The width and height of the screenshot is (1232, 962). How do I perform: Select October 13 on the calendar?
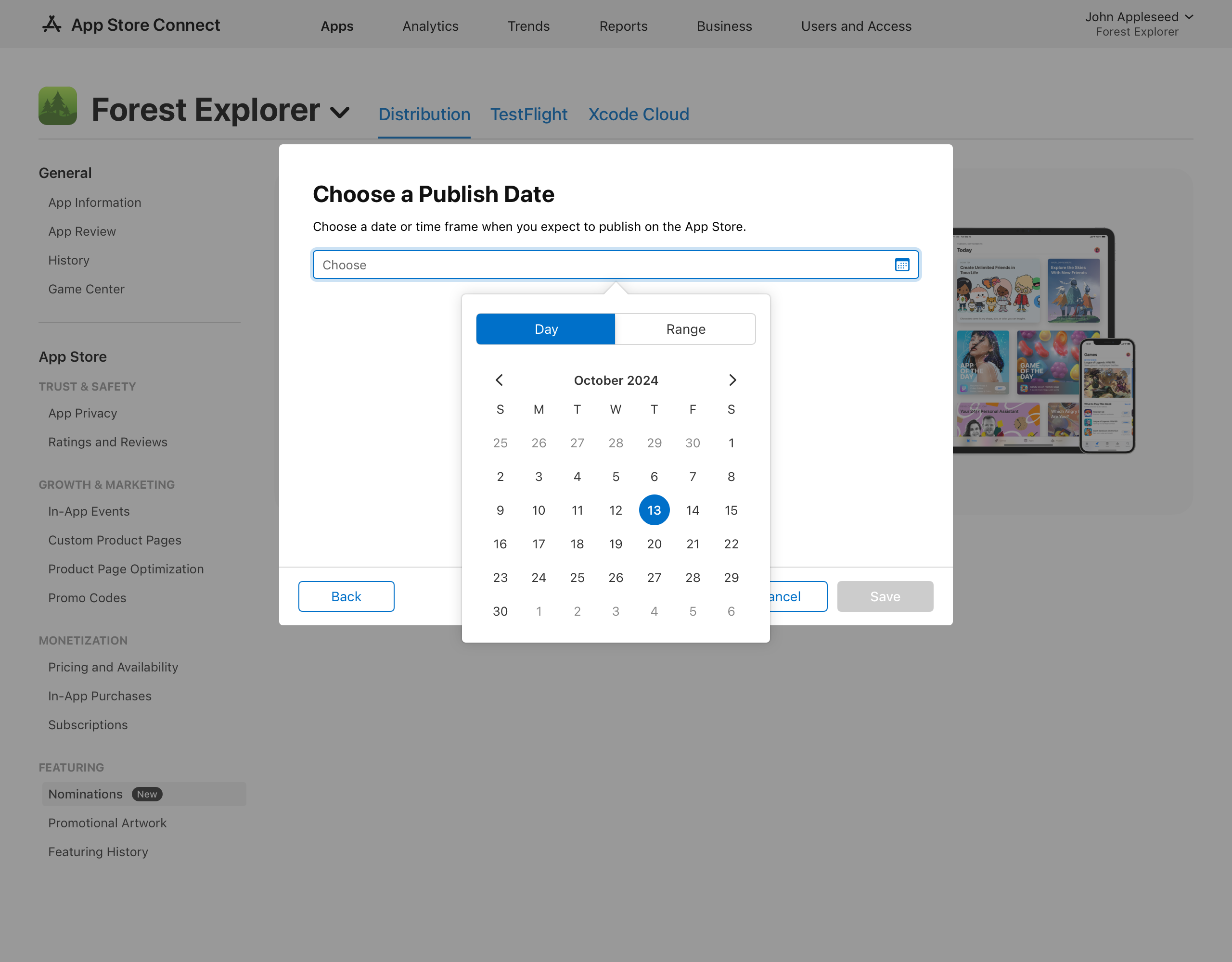pos(654,510)
